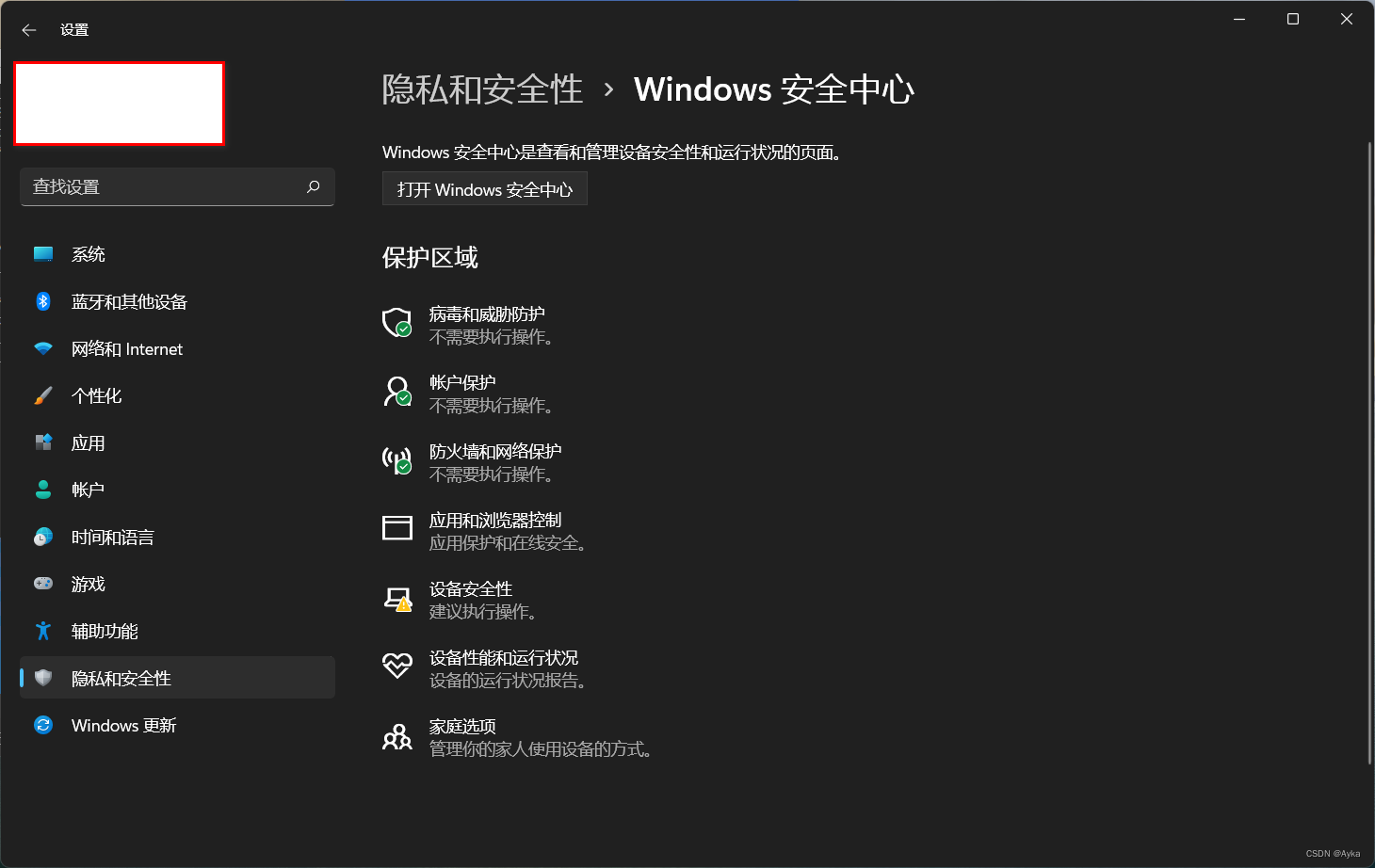
Task: Open the 应用 category
Action: (x=177, y=442)
